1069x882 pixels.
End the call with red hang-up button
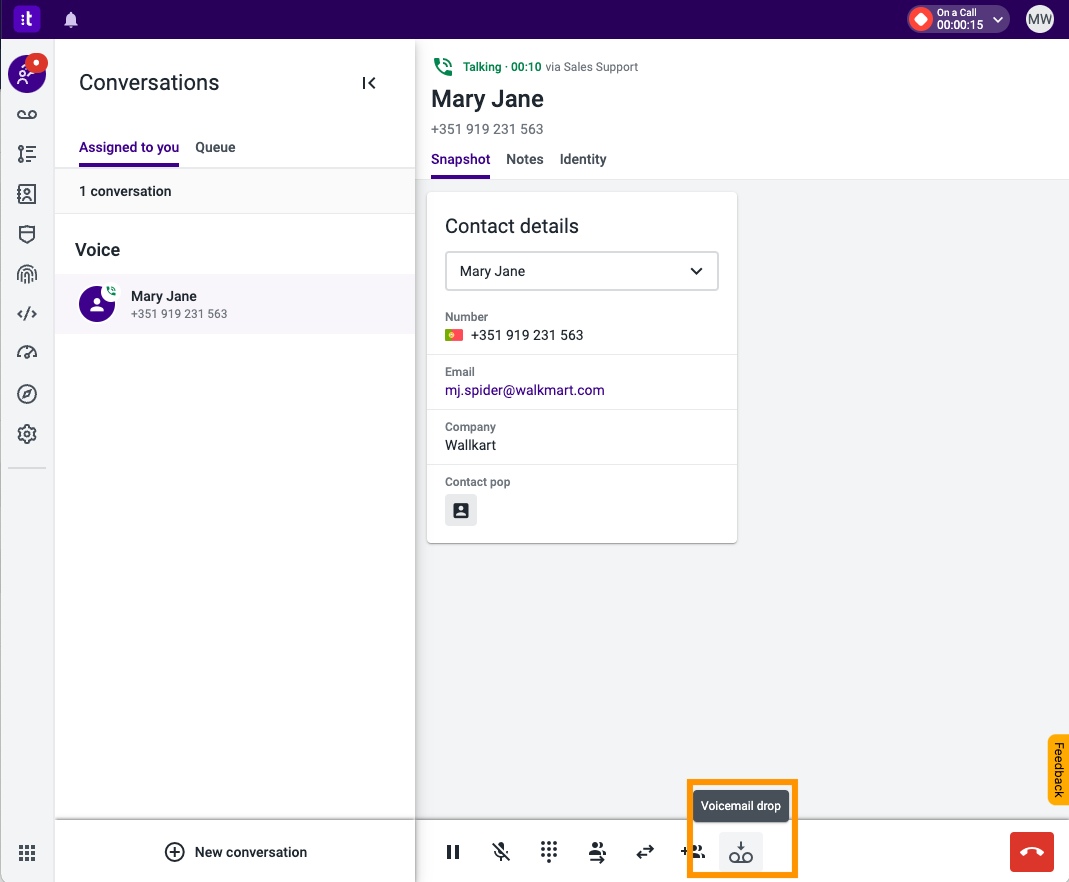pos(1032,852)
